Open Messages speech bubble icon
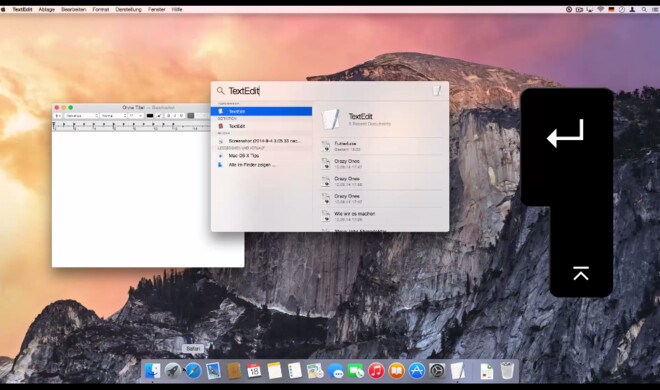 coord(335,371)
